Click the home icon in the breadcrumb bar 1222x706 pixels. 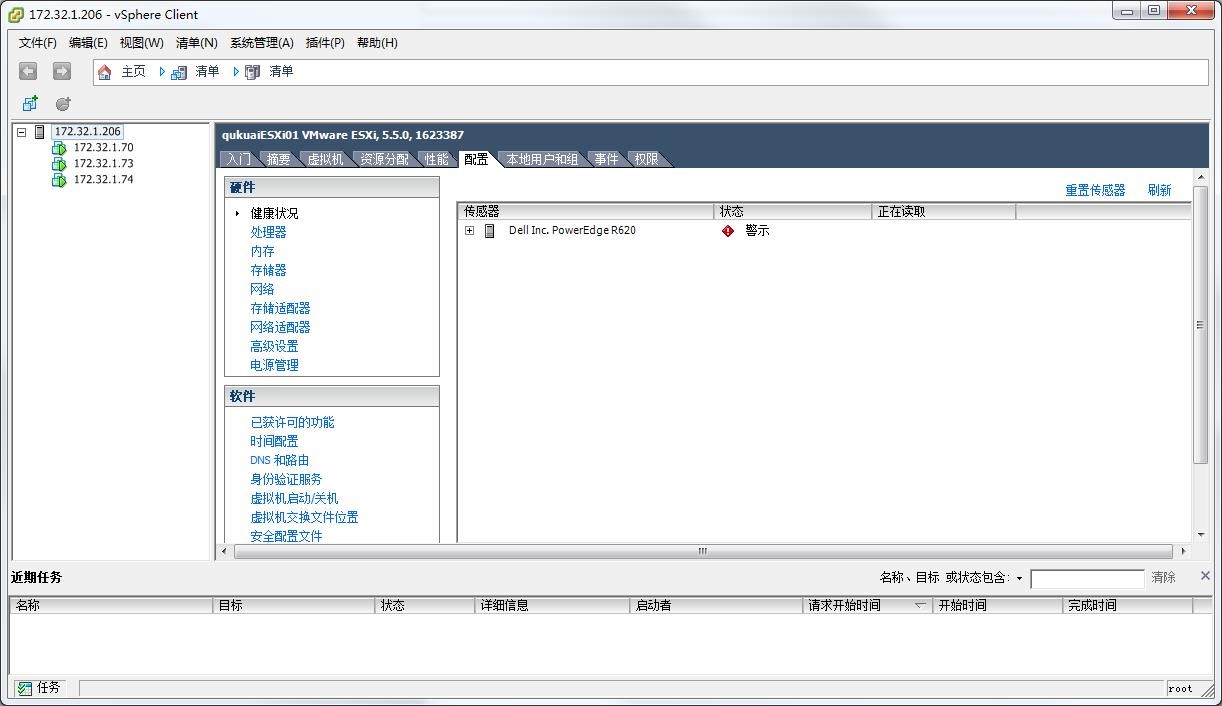click(x=105, y=72)
